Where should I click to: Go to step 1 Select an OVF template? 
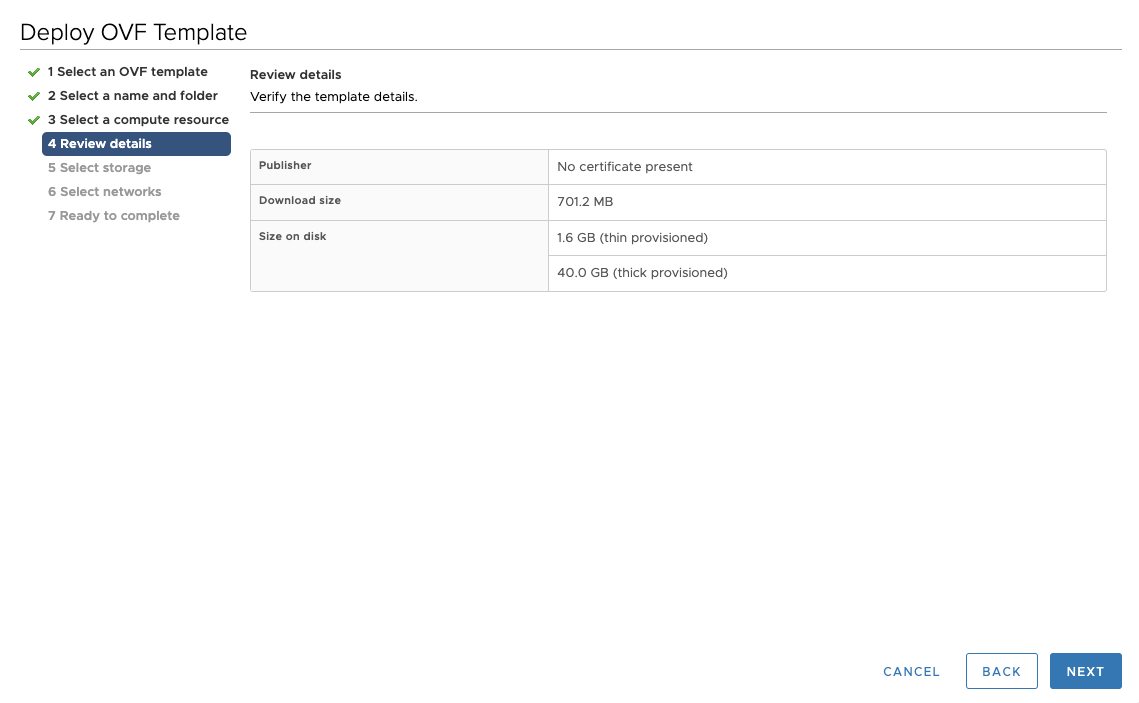[128, 72]
